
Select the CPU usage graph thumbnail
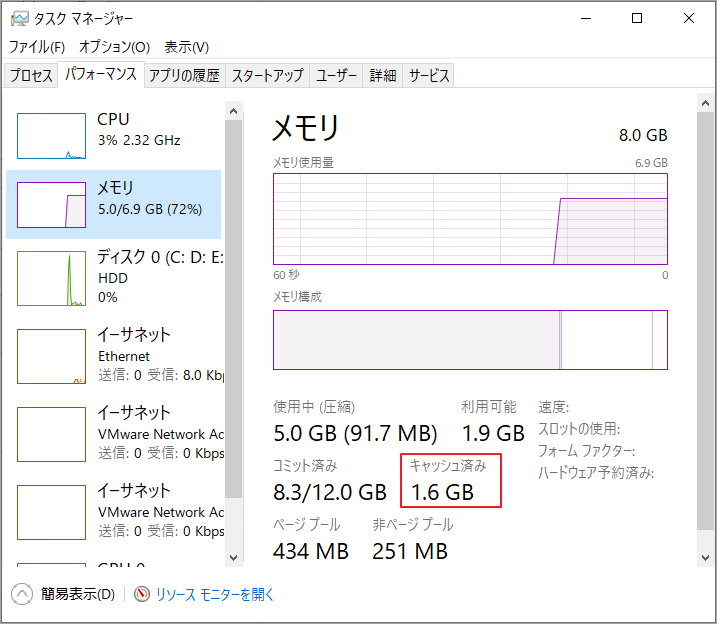click(51, 136)
